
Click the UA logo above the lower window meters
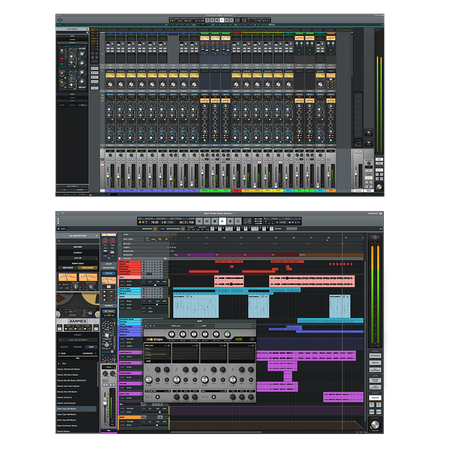point(375,238)
